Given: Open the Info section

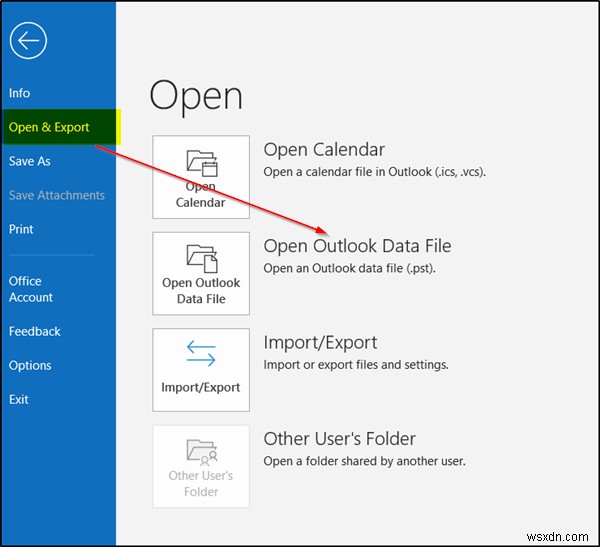Looking at the screenshot, I should click(x=20, y=93).
